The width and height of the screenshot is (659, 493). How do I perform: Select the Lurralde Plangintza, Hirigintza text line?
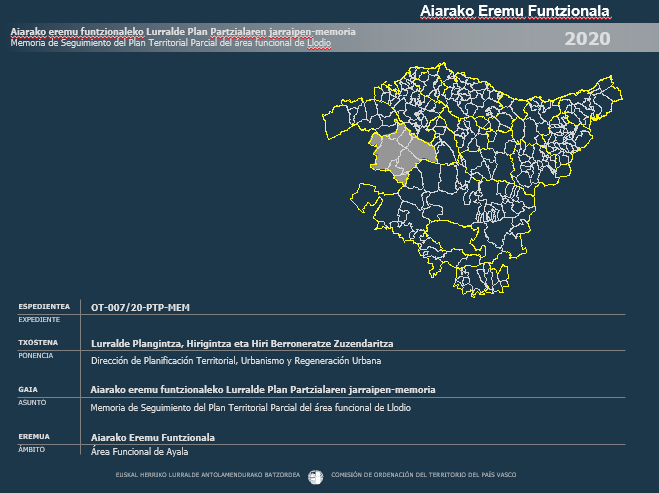241,343
